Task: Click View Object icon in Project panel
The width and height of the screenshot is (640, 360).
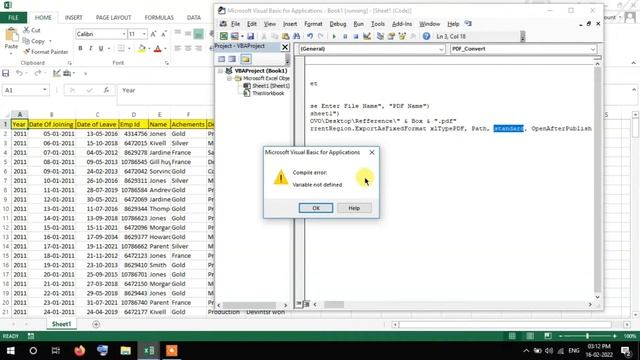Action: [232, 59]
